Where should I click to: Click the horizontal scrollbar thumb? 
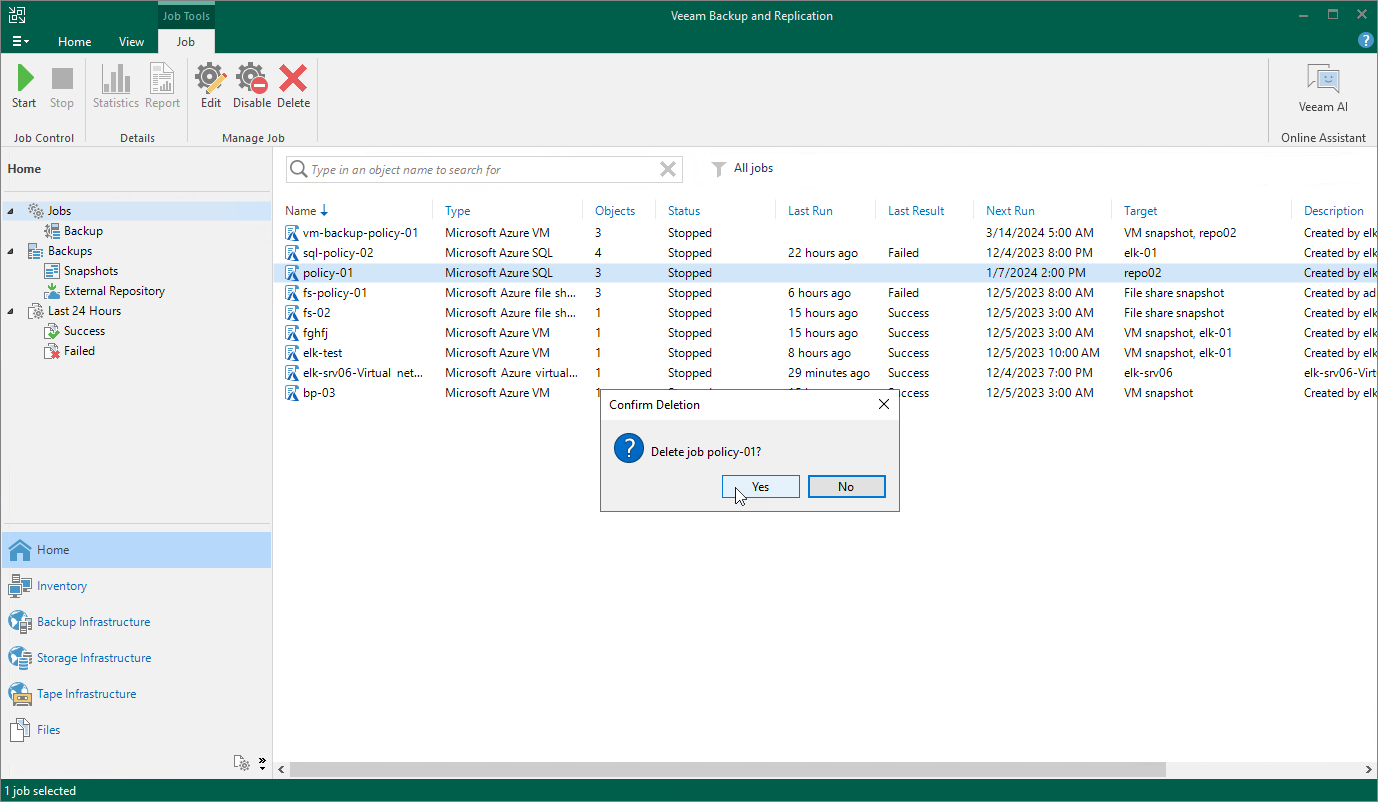point(728,769)
